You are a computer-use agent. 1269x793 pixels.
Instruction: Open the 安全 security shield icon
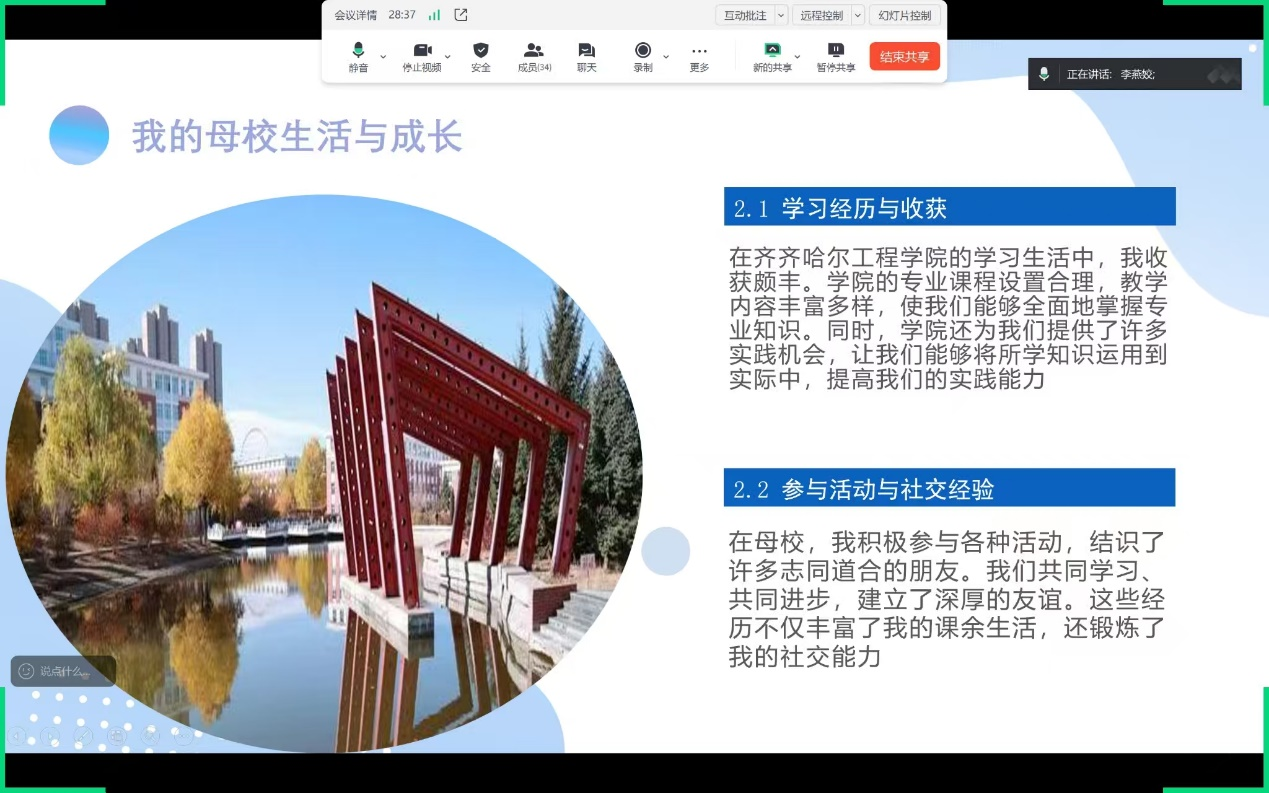(481, 57)
